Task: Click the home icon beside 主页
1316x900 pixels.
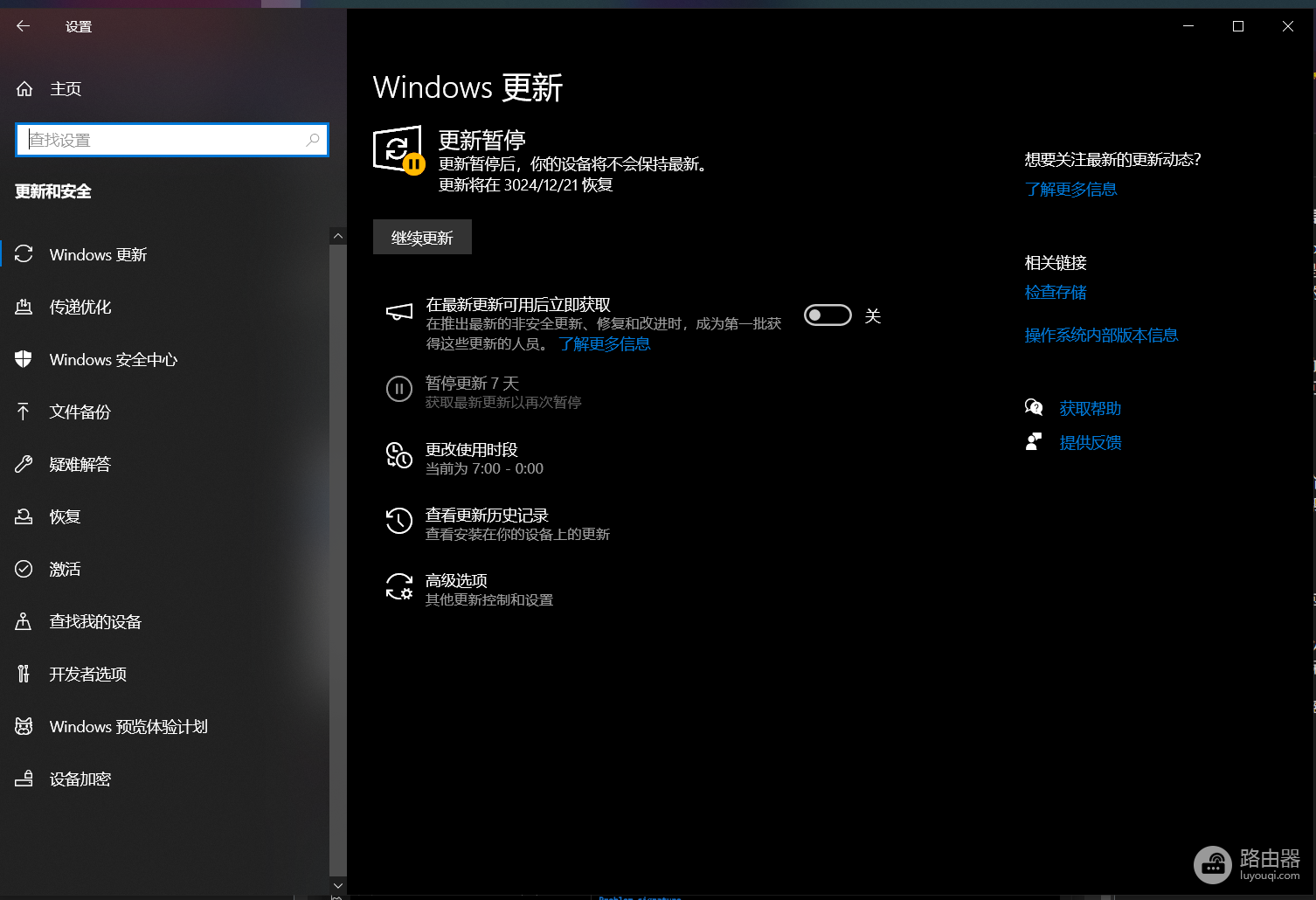Action: tap(24, 88)
